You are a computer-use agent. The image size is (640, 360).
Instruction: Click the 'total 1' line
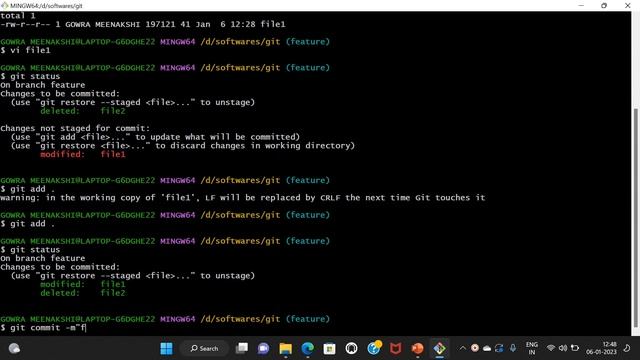pyautogui.click(x=18, y=16)
